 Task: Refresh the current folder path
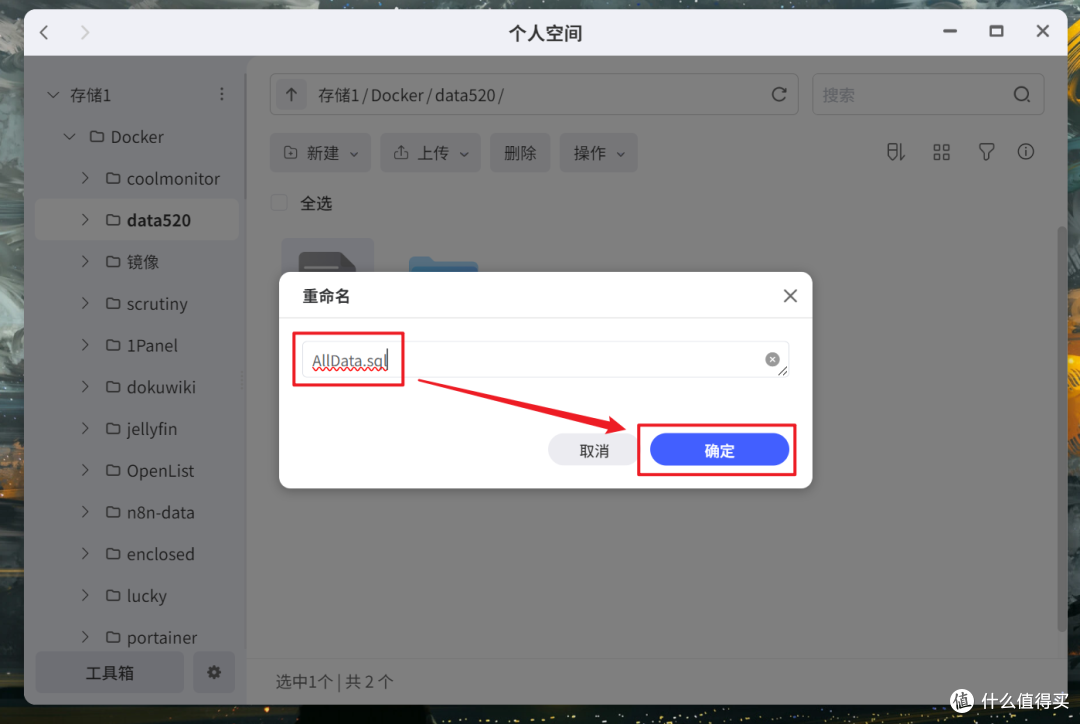779,94
